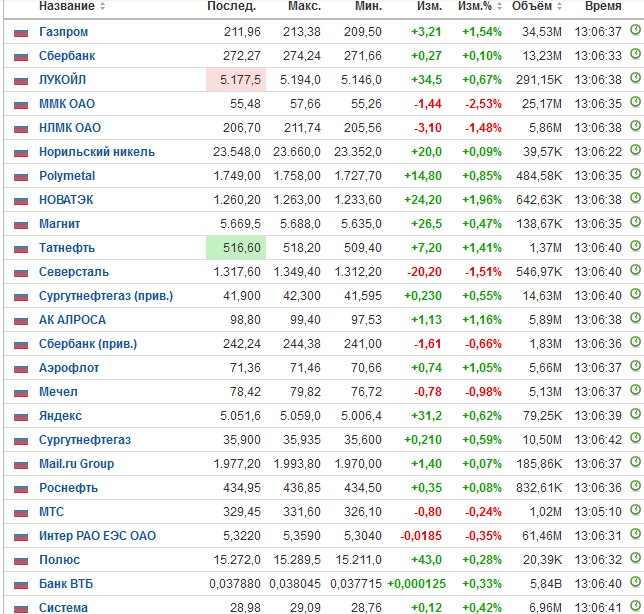This screenshot has width=644, height=614.
Task: Open the Сбербанк ordinary shares link
Action: pyautogui.click(x=67, y=55)
